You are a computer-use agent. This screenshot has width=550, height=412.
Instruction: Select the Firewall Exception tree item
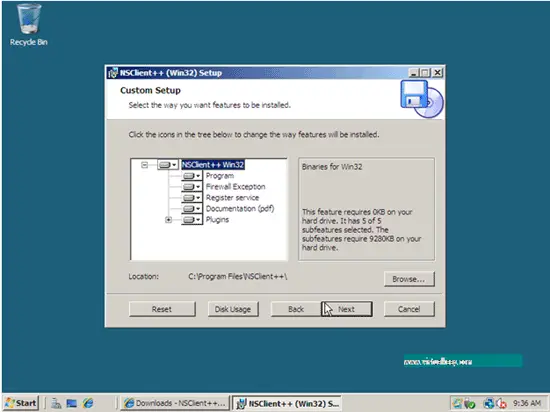[x=235, y=187]
